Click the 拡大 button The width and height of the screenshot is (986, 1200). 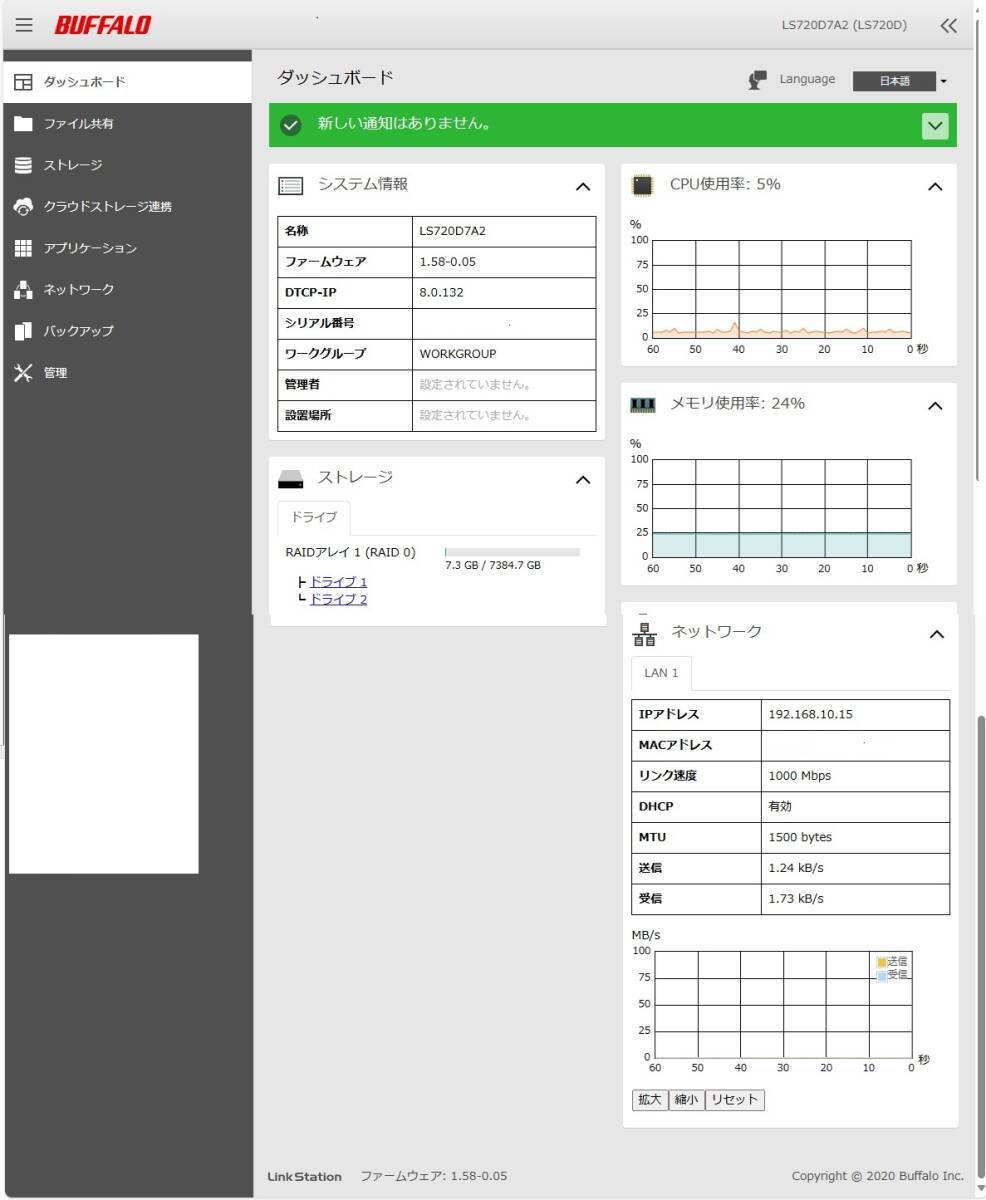point(650,1100)
